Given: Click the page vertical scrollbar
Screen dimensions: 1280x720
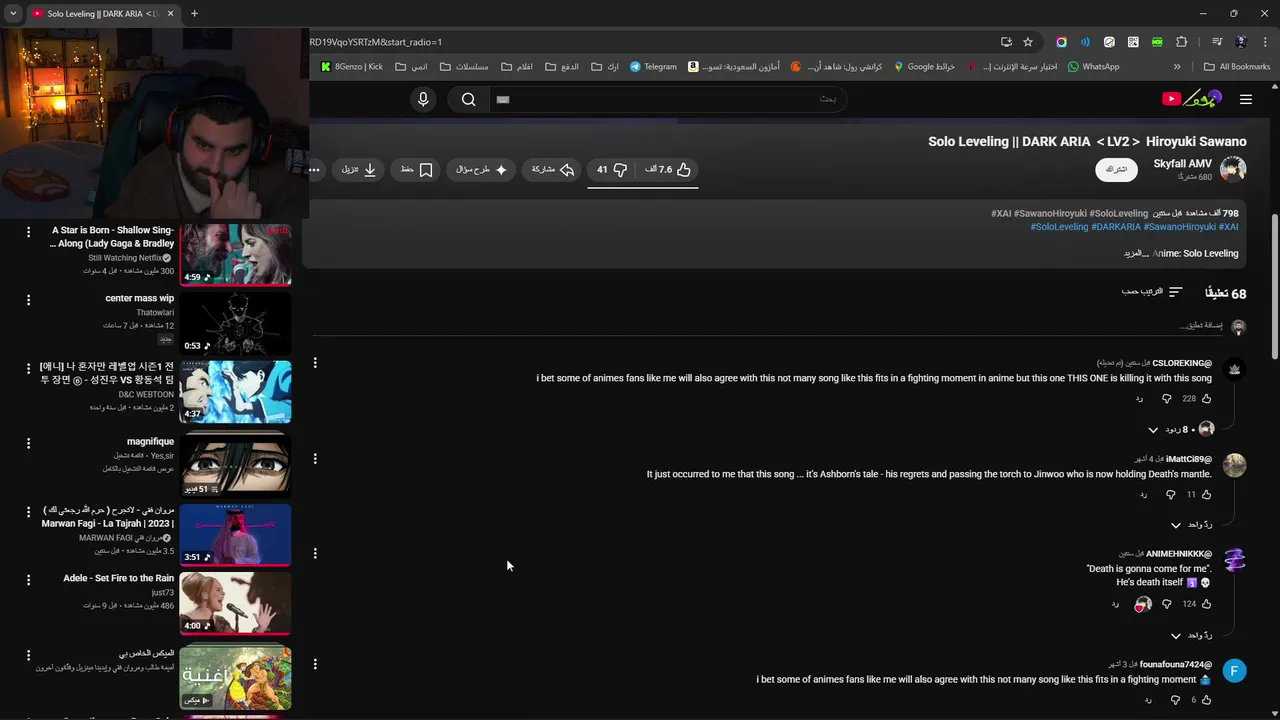Looking at the screenshot, I should pyautogui.click(x=1274, y=285).
